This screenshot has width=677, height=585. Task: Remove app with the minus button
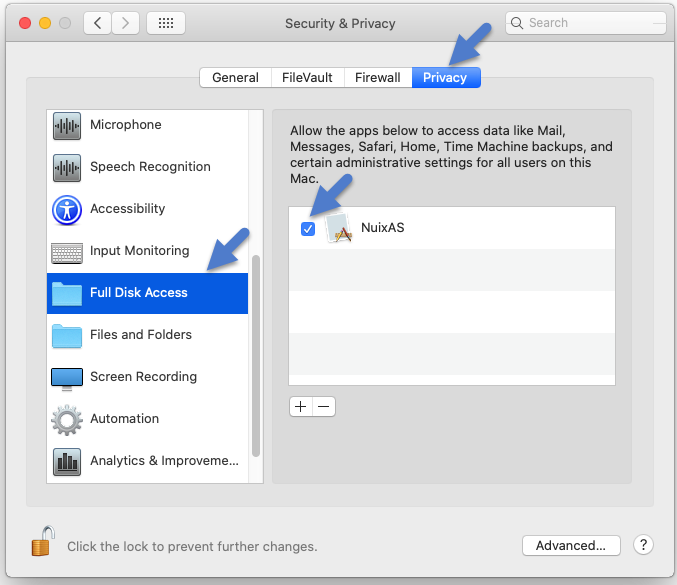click(323, 406)
